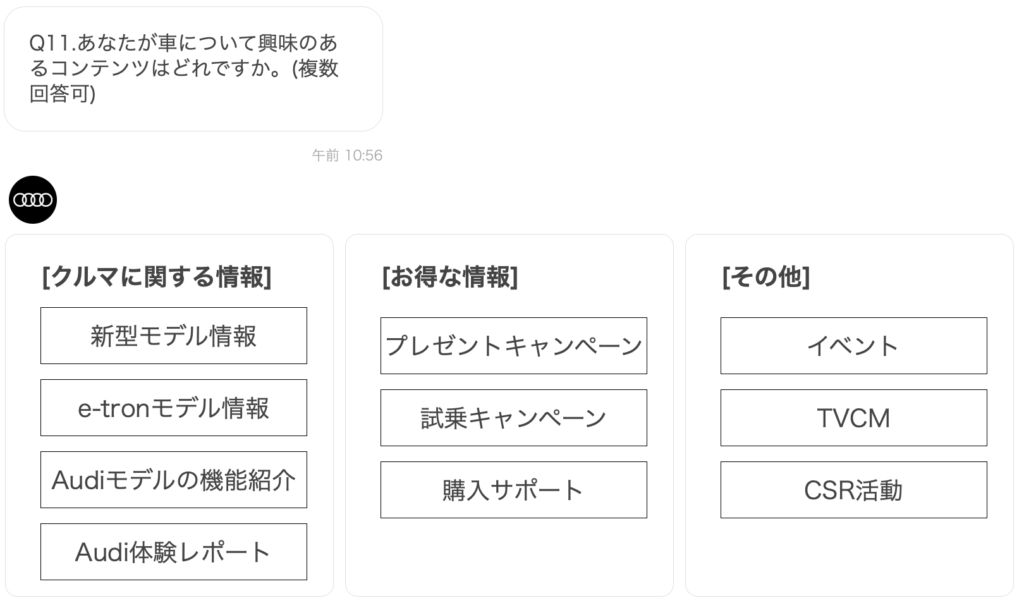Choose the e-tronモデル情報 option

[x=174, y=408]
